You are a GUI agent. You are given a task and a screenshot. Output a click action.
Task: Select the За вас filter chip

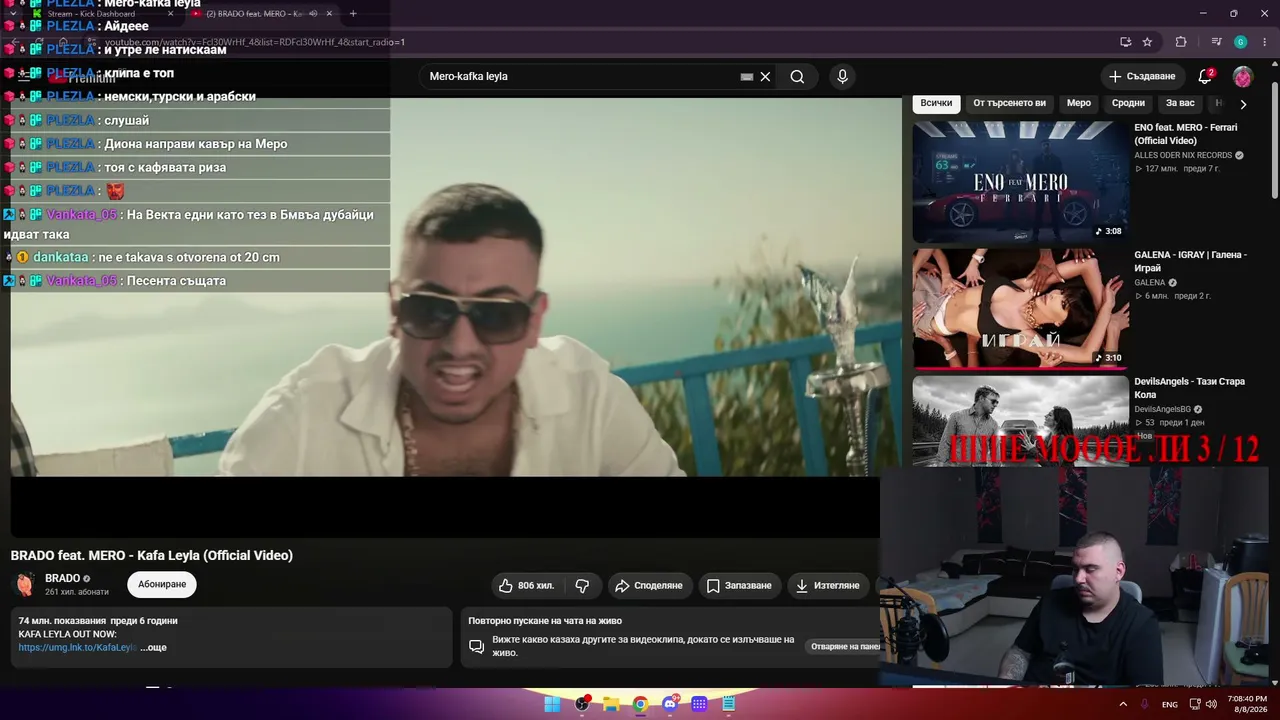click(1180, 103)
